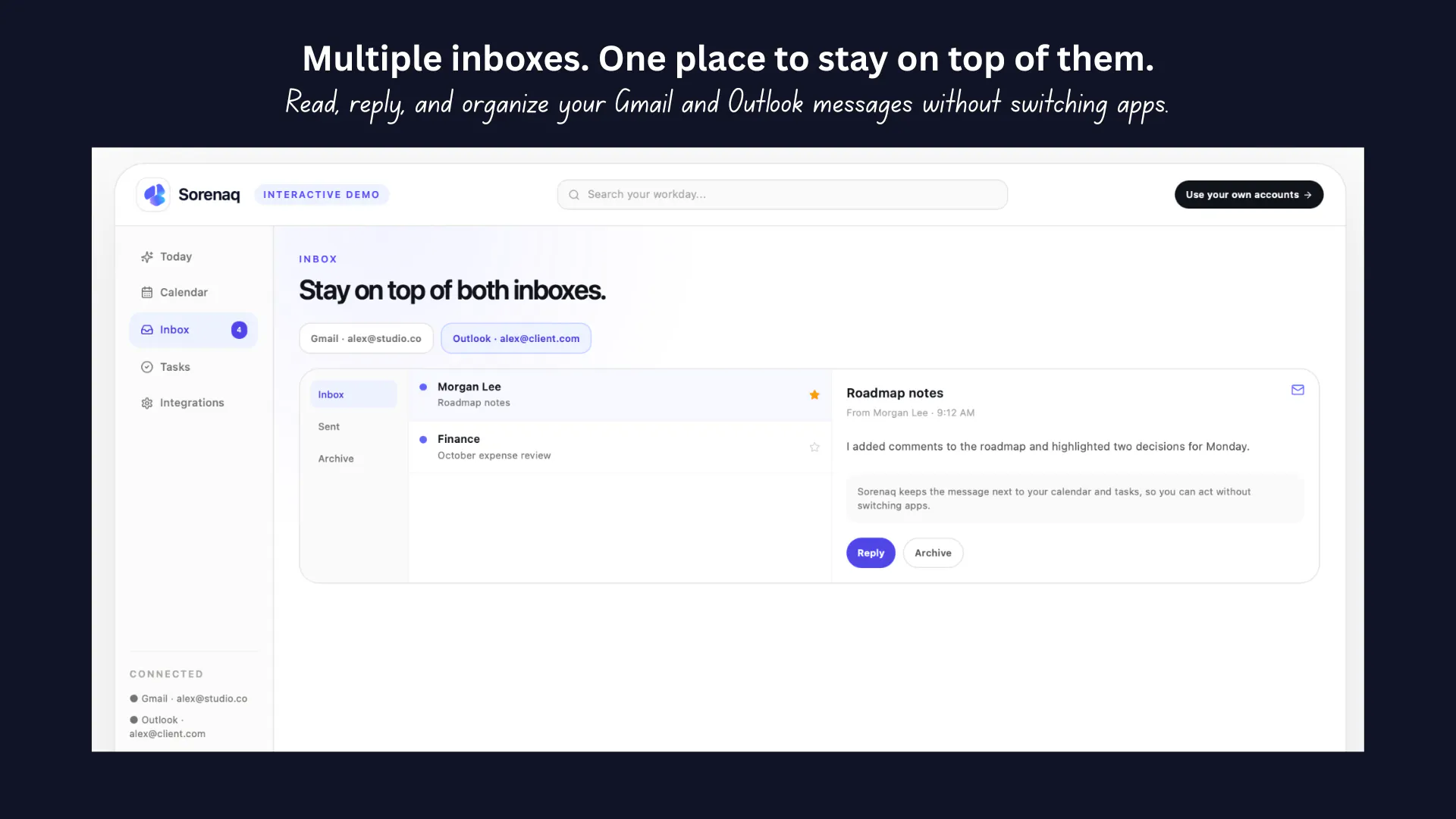Click the search magnifier icon

(x=574, y=195)
